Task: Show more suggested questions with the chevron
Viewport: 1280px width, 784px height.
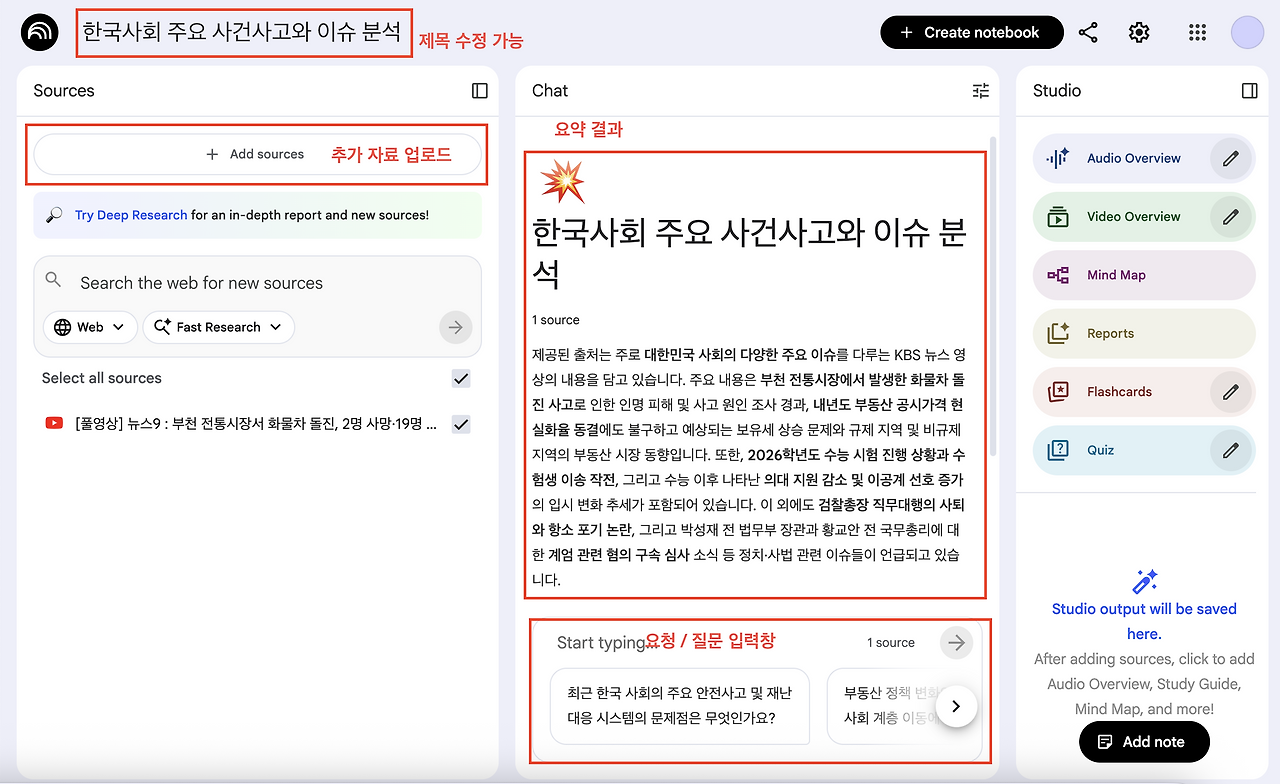Action: tap(956, 706)
